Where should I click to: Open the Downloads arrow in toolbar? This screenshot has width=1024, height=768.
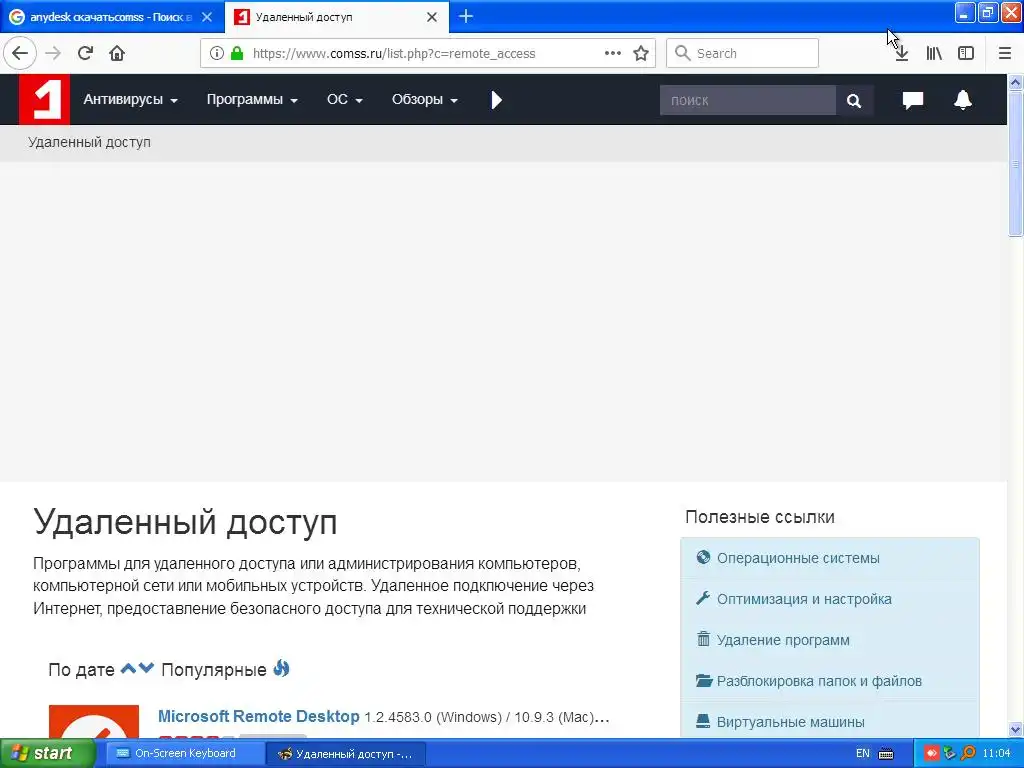[x=902, y=54]
